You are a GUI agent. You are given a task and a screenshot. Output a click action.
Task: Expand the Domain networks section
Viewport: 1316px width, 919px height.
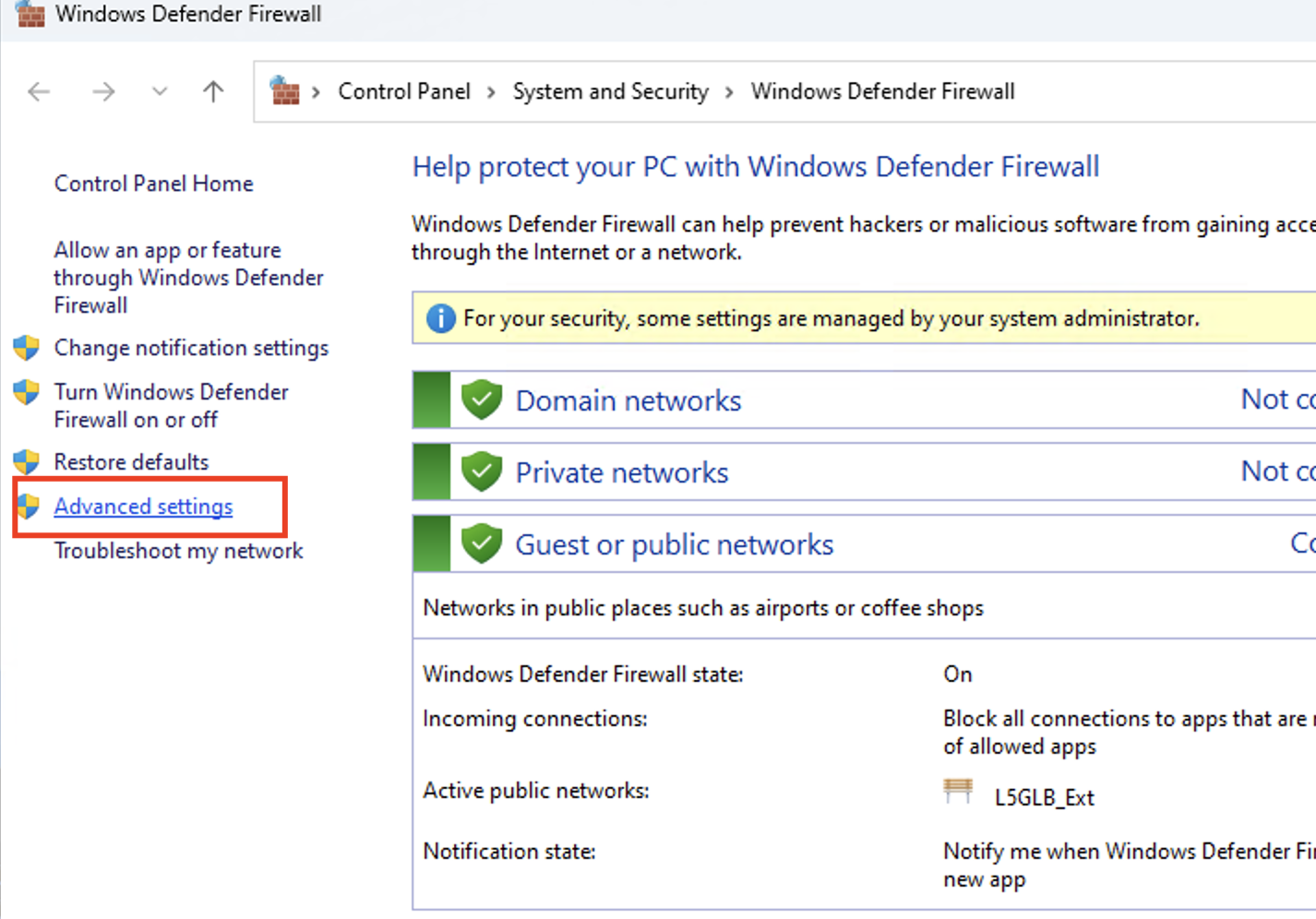pos(628,400)
